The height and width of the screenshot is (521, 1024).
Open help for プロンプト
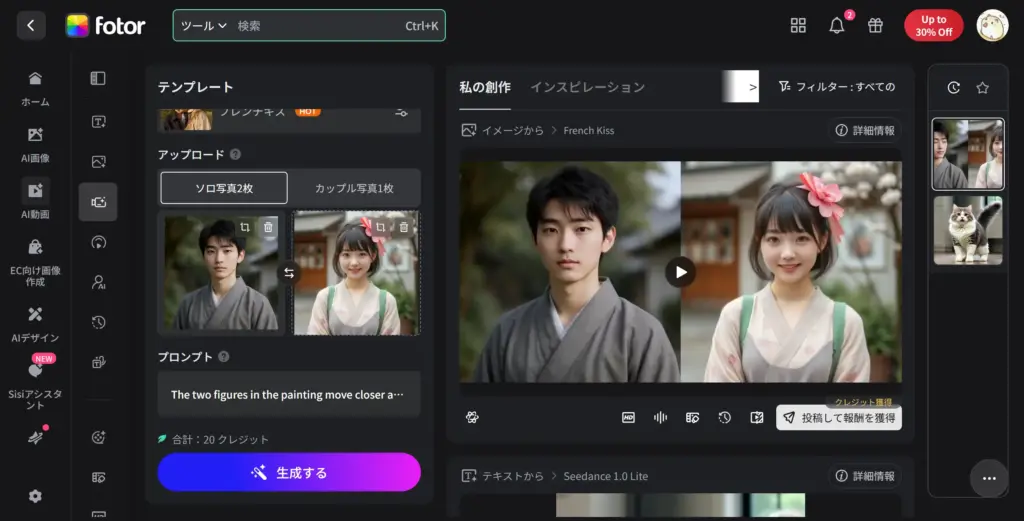[223, 356]
